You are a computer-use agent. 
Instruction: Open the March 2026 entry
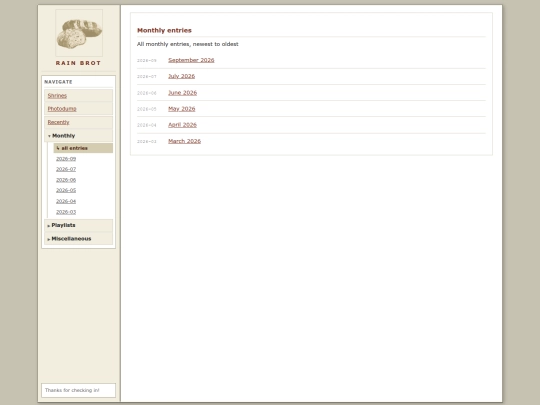(184, 141)
